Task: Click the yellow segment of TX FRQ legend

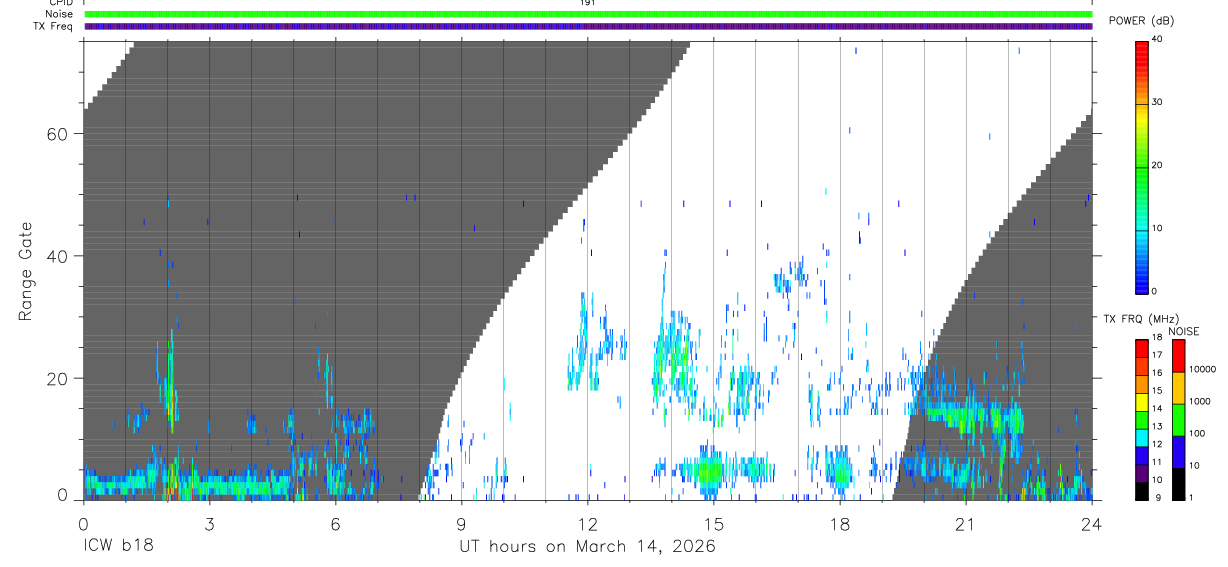Action: [x=1142, y=402]
